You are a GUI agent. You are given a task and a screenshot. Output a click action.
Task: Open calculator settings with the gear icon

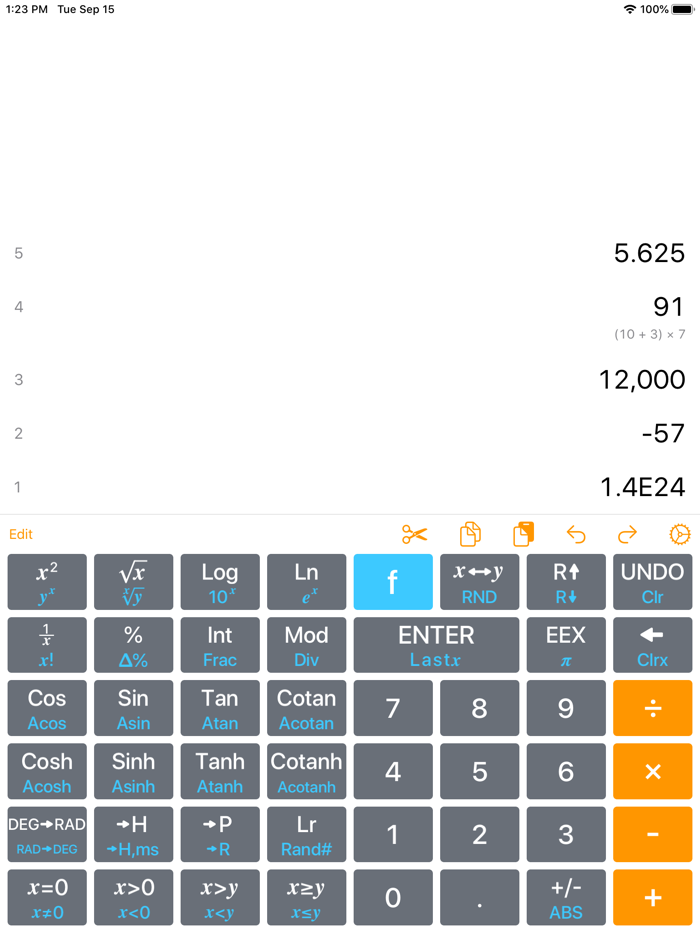(x=680, y=535)
